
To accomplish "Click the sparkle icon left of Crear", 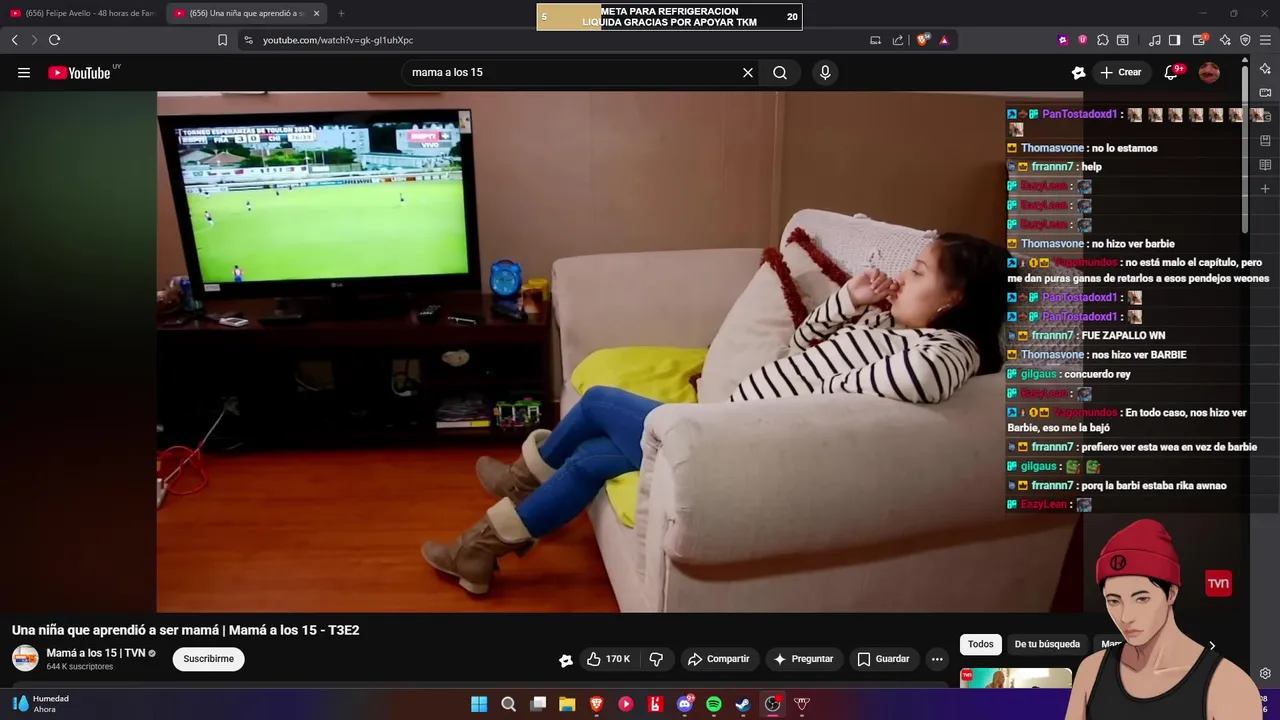I will (x=1078, y=72).
